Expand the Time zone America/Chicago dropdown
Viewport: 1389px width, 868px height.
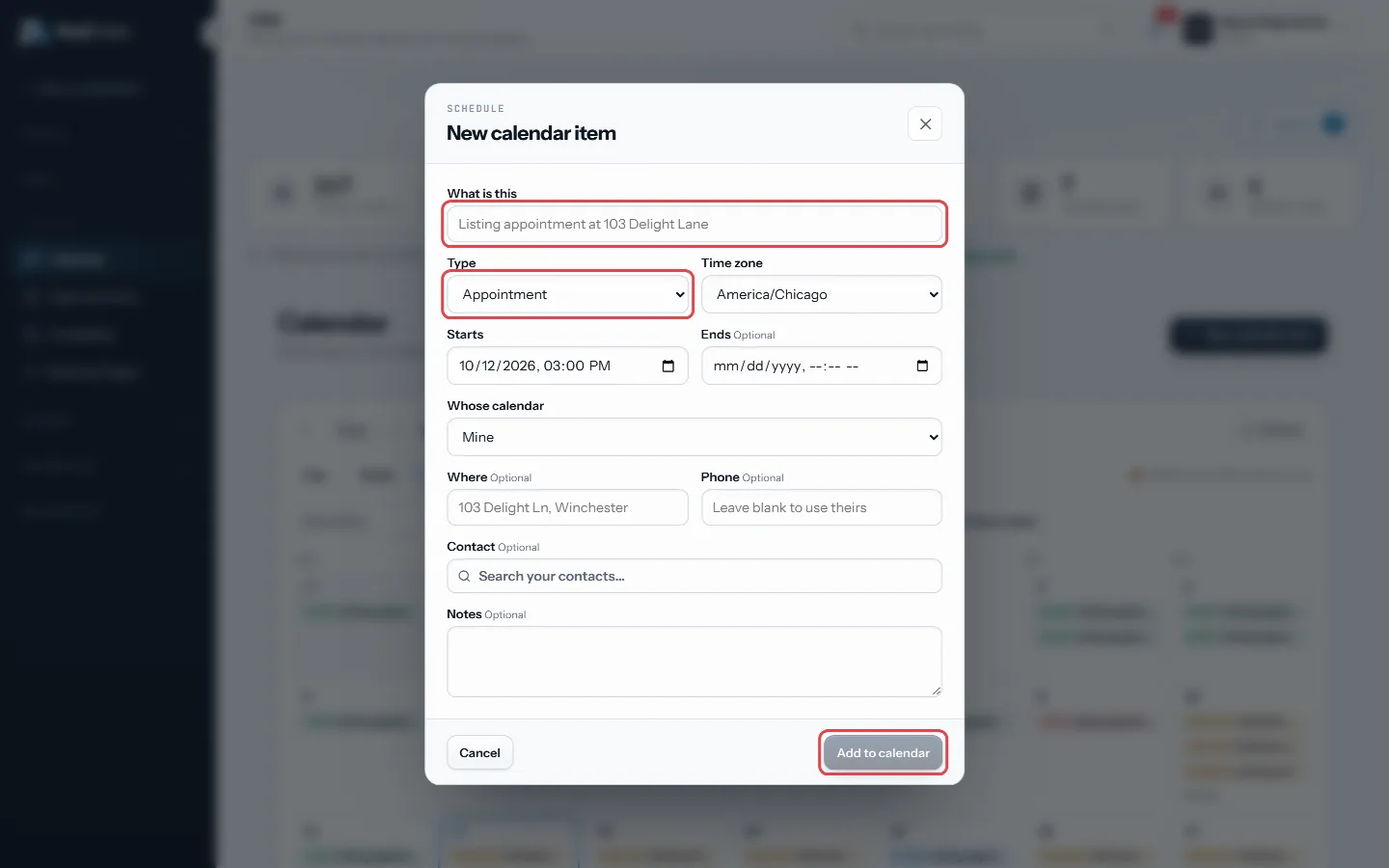coord(822,294)
